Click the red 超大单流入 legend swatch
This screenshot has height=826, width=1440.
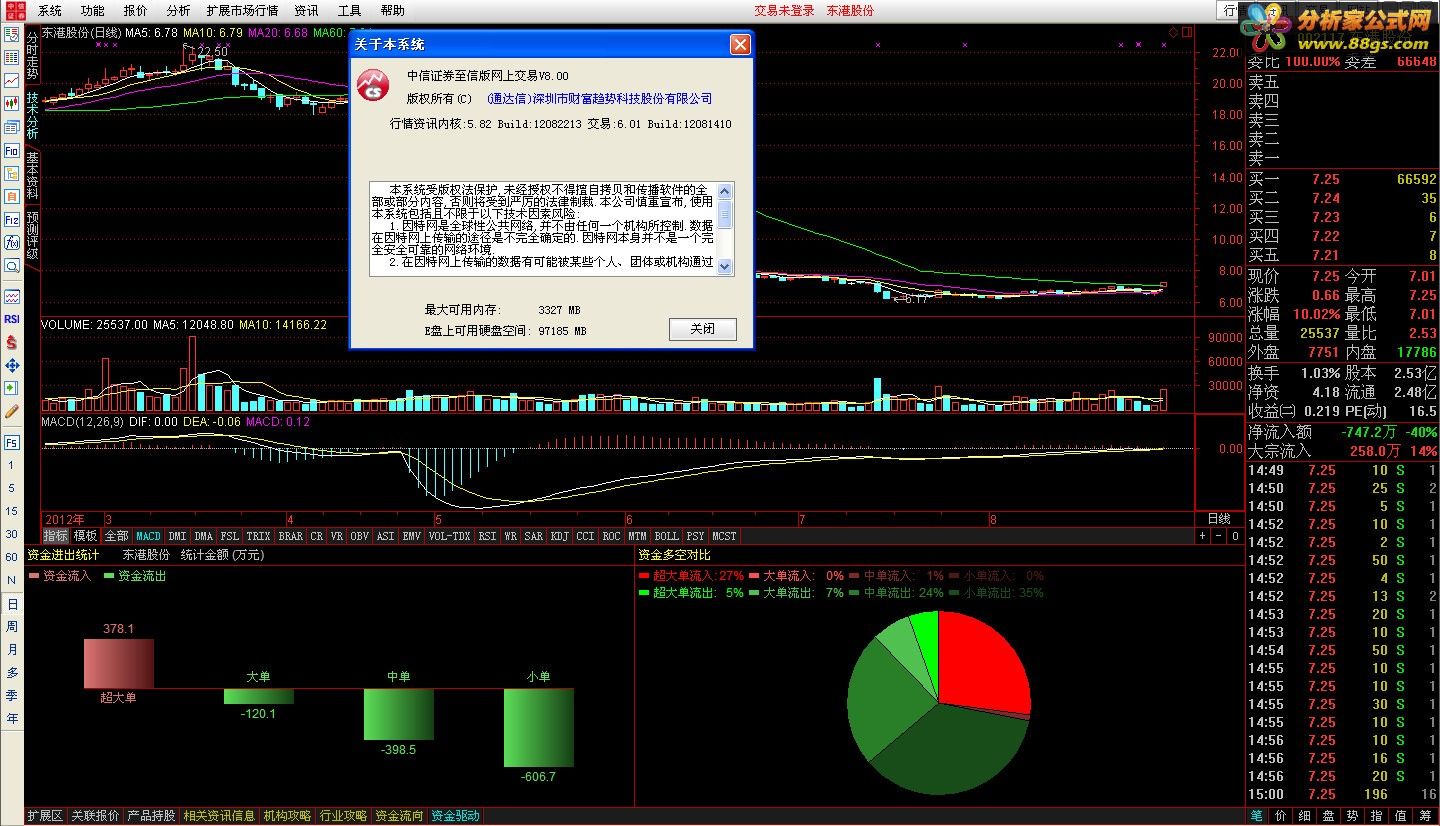(644, 576)
